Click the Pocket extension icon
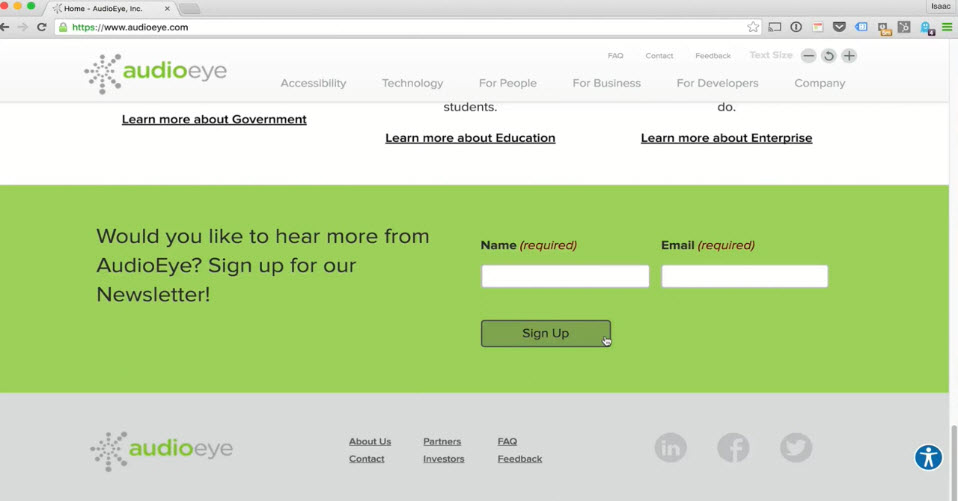This screenshot has width=958, height=501. point(839,27)
